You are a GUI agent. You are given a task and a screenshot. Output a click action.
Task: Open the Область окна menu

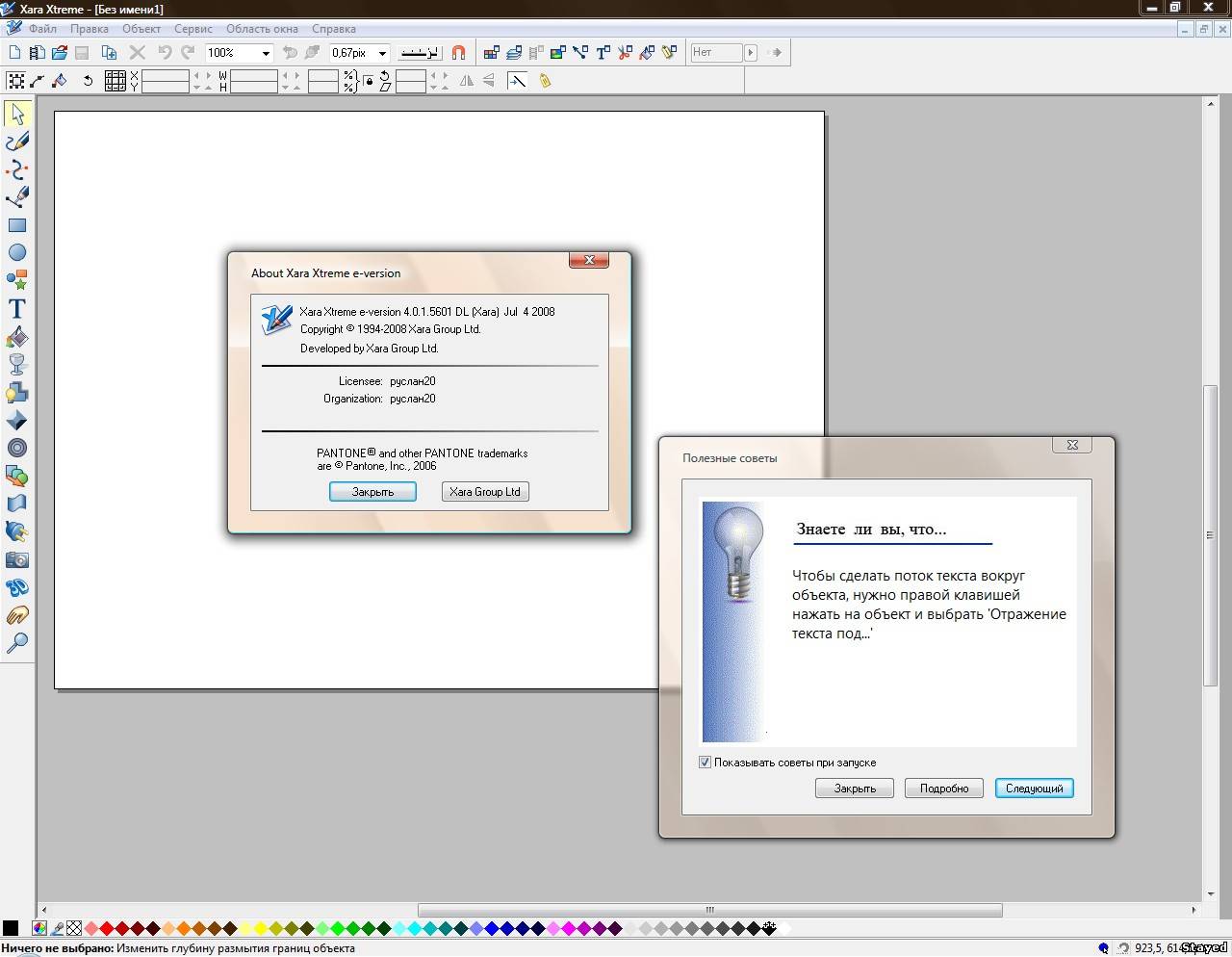pyautogui.click(x=262, y=29)
